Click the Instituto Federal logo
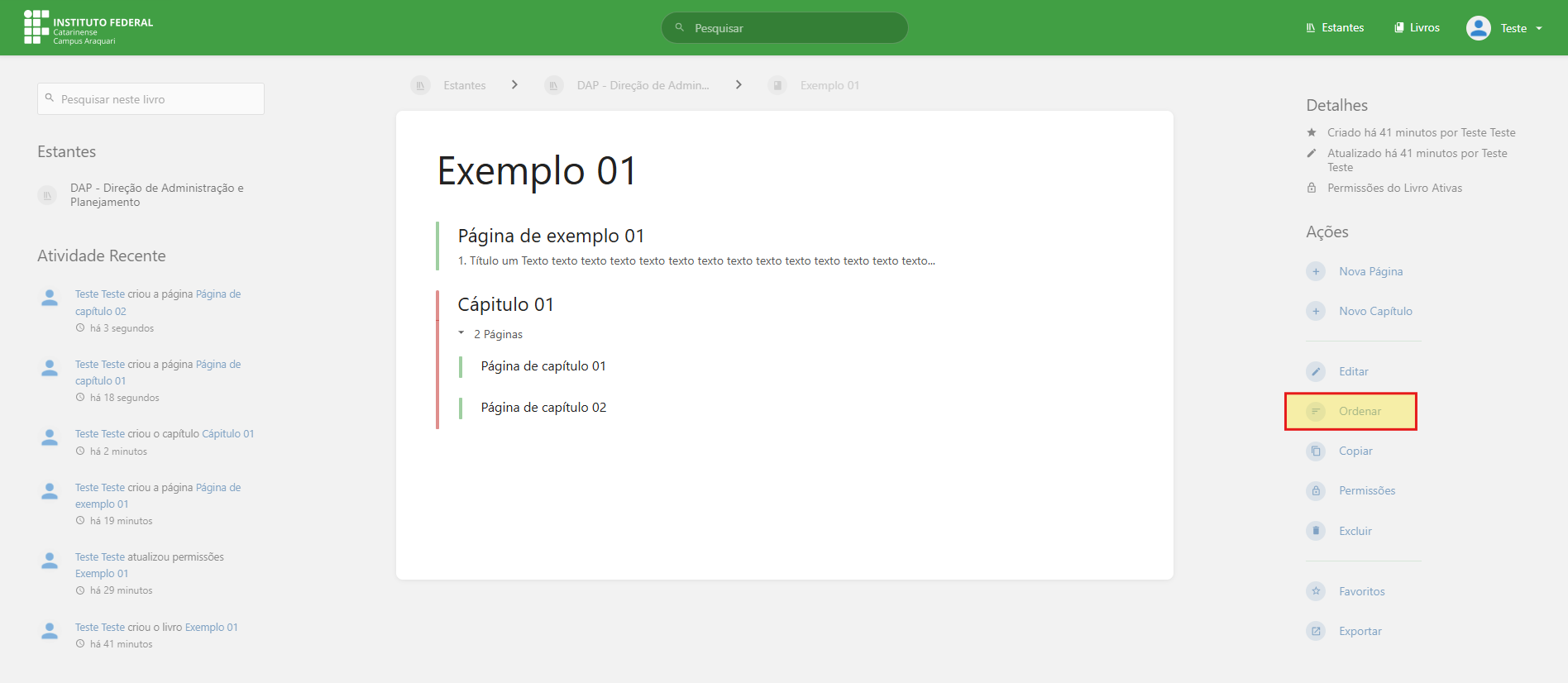1568x683 pixels. pos(88,27)
